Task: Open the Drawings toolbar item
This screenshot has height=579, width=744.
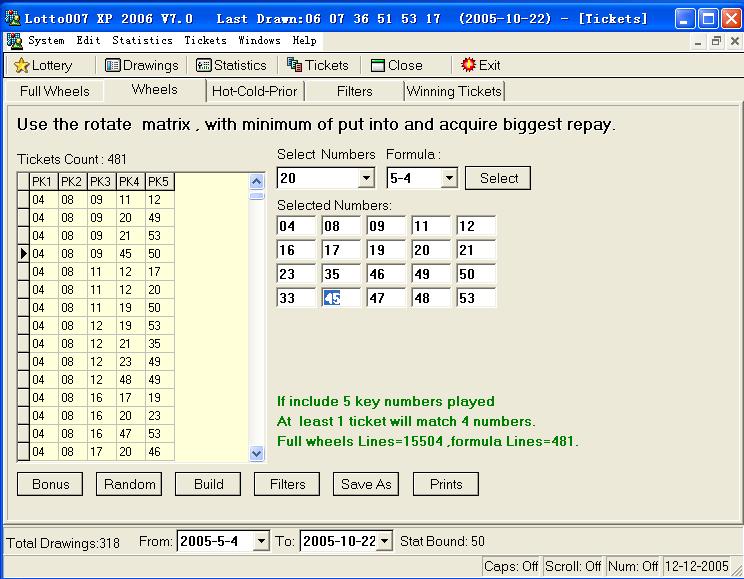Action: (141, 65)
